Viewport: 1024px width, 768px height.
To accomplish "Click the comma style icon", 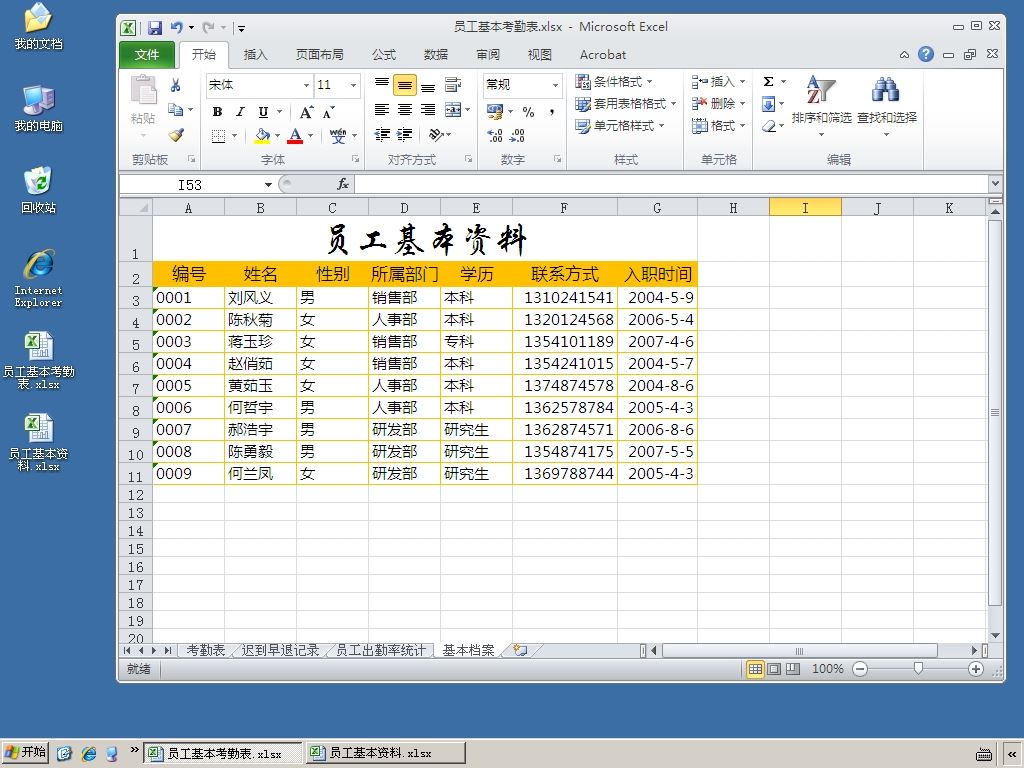I will pyautogui.click(x=552, y=112).
